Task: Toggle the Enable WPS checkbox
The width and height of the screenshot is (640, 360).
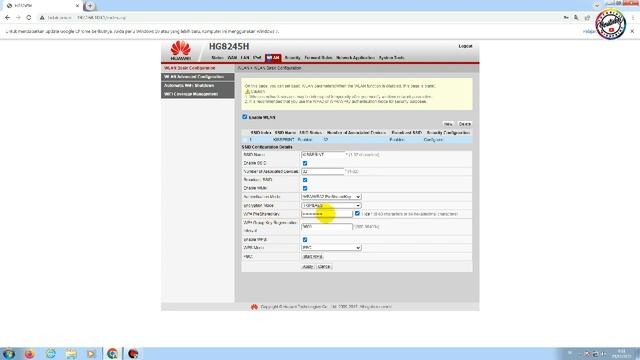Action: 305,240
